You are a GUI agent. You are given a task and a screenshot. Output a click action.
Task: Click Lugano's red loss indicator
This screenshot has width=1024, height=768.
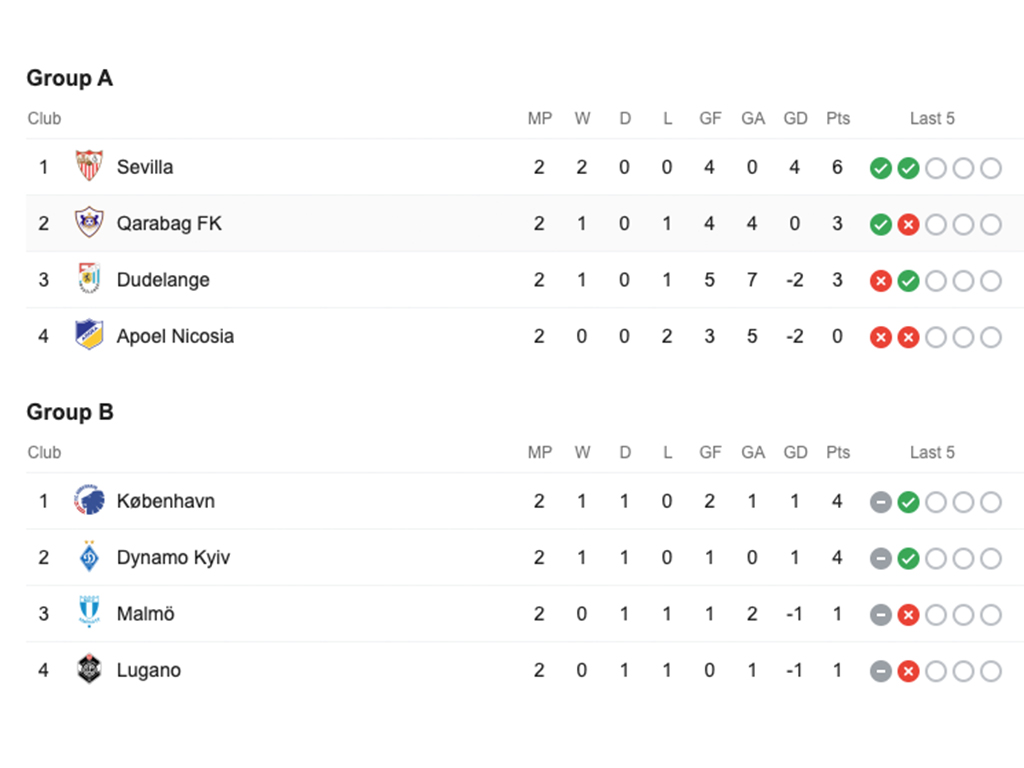[x=908, y=671]
